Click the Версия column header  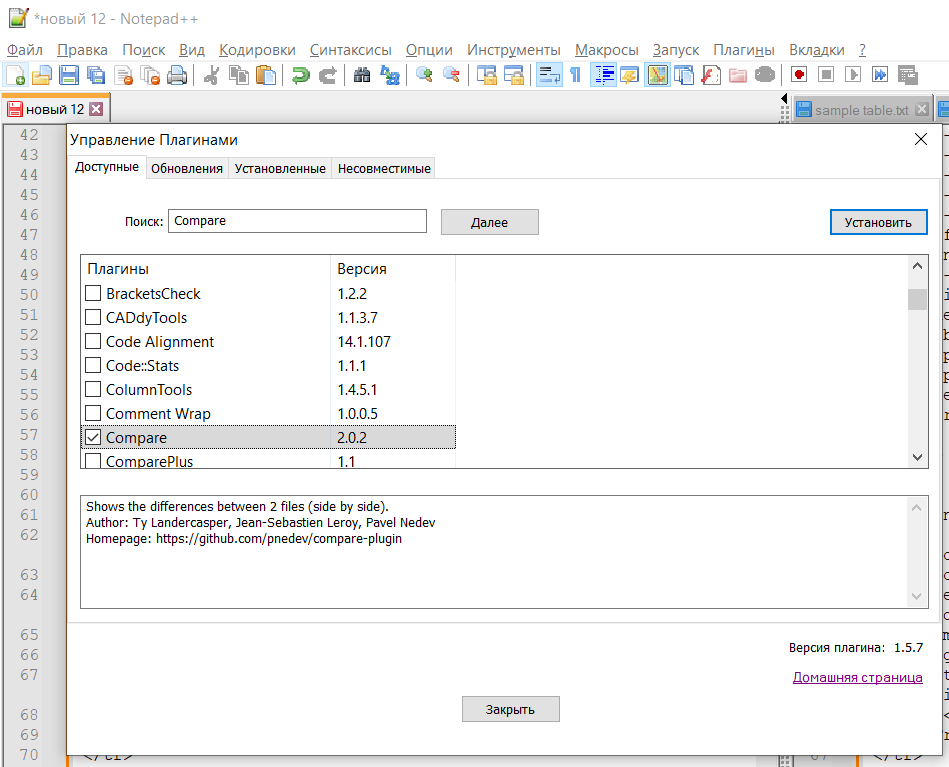tap(393, 269)
